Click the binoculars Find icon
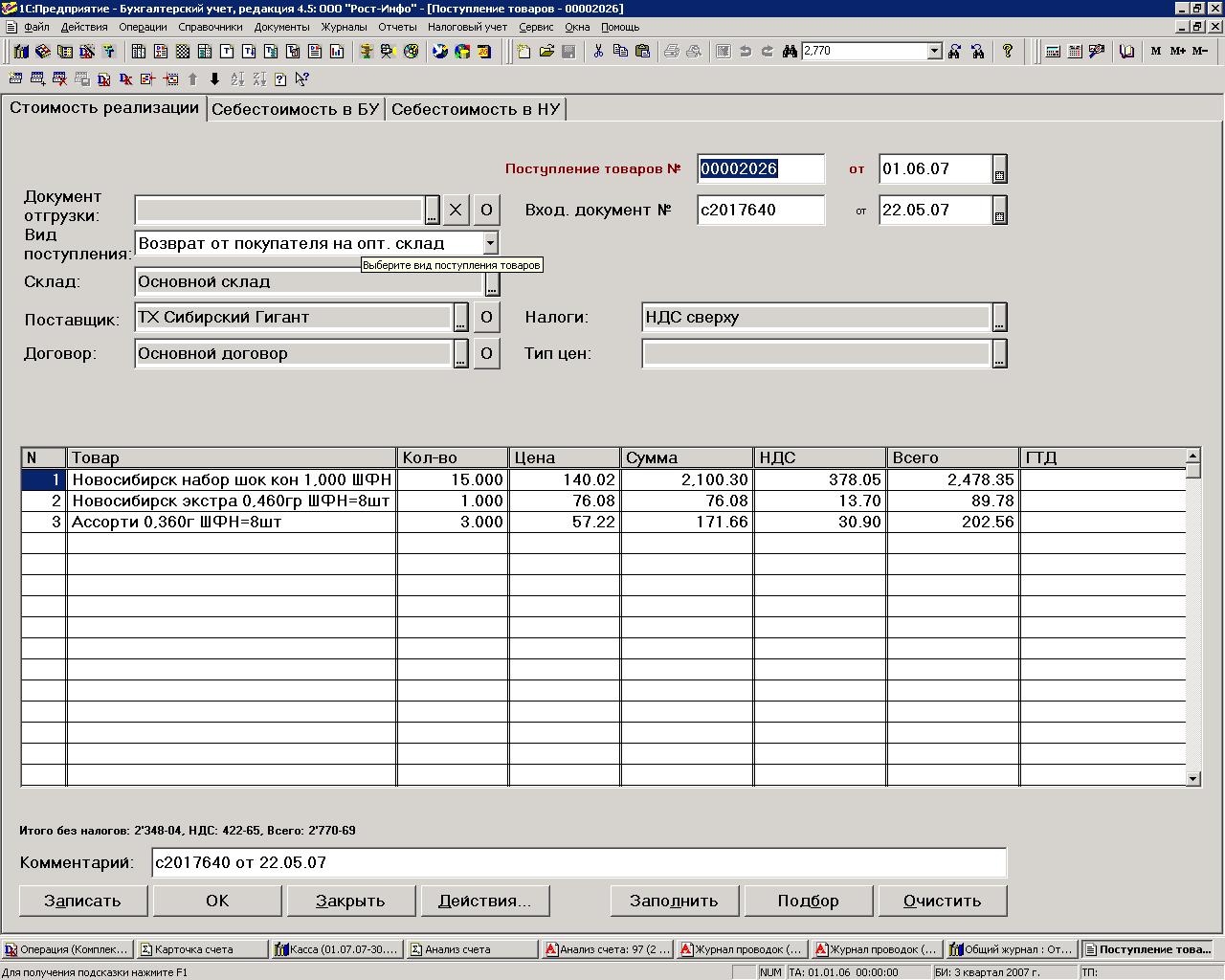1225x980 pixels. 790,51
